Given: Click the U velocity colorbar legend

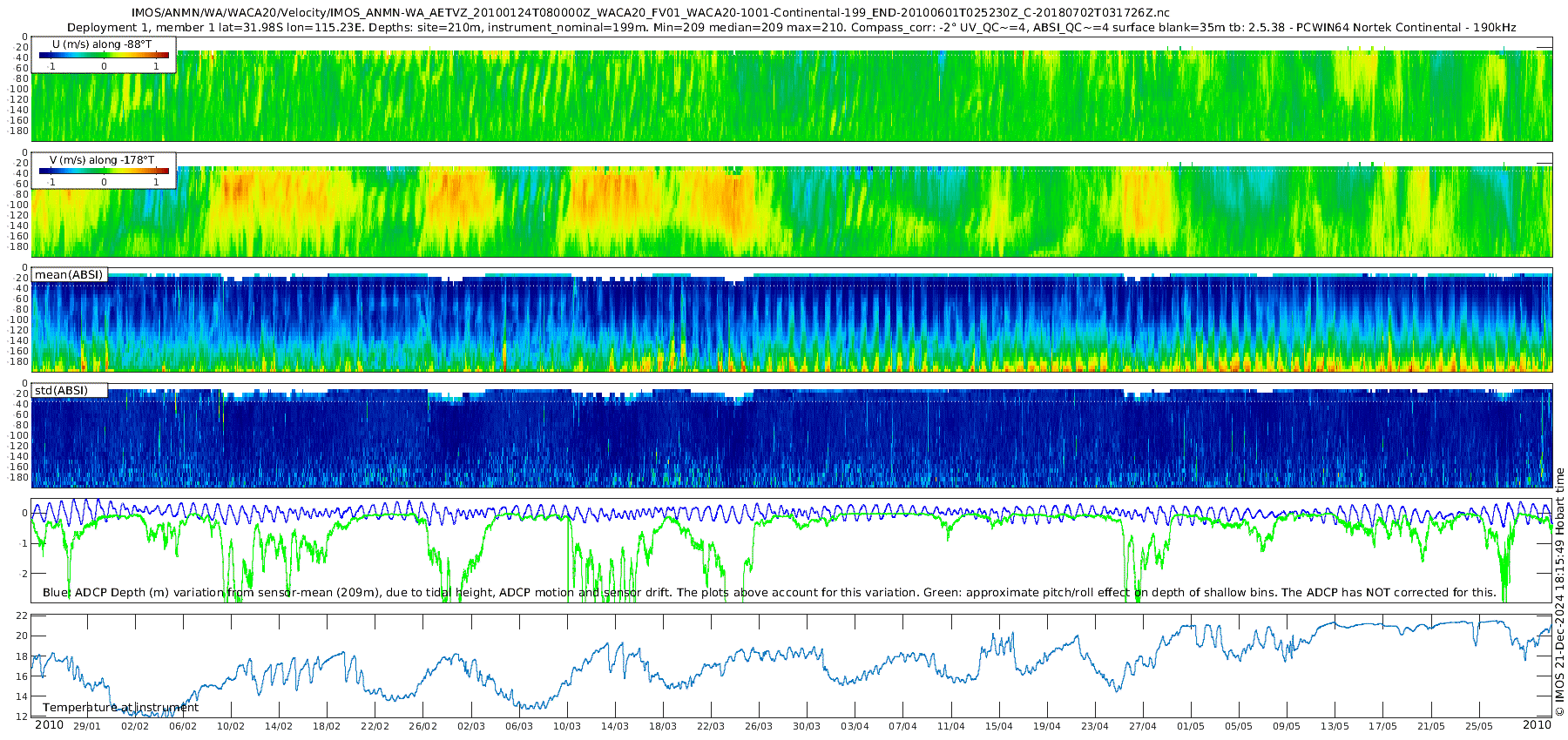Looking at the screenshot, I should pos(103,55).
